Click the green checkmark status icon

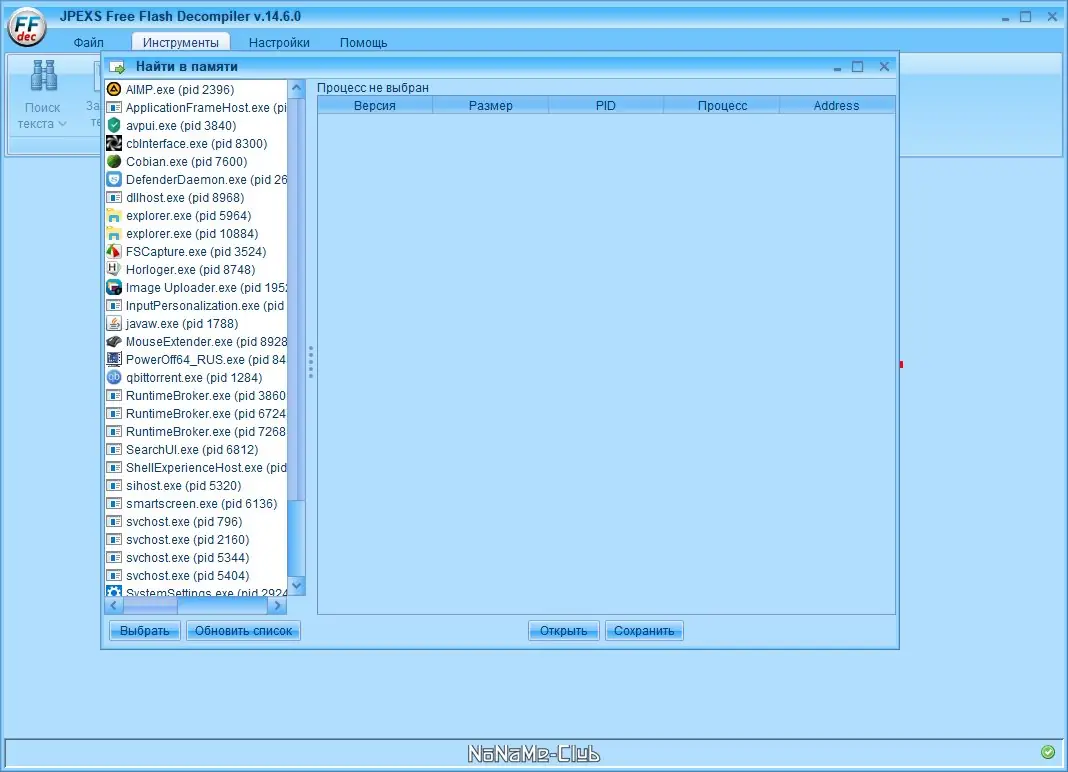coord(1048,752)
